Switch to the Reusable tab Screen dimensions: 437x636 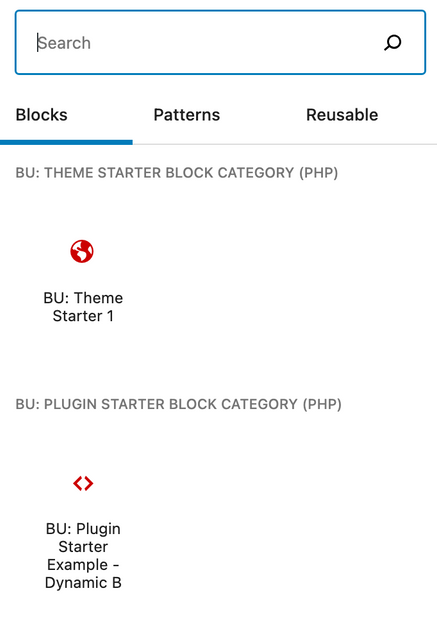point(342,115)
